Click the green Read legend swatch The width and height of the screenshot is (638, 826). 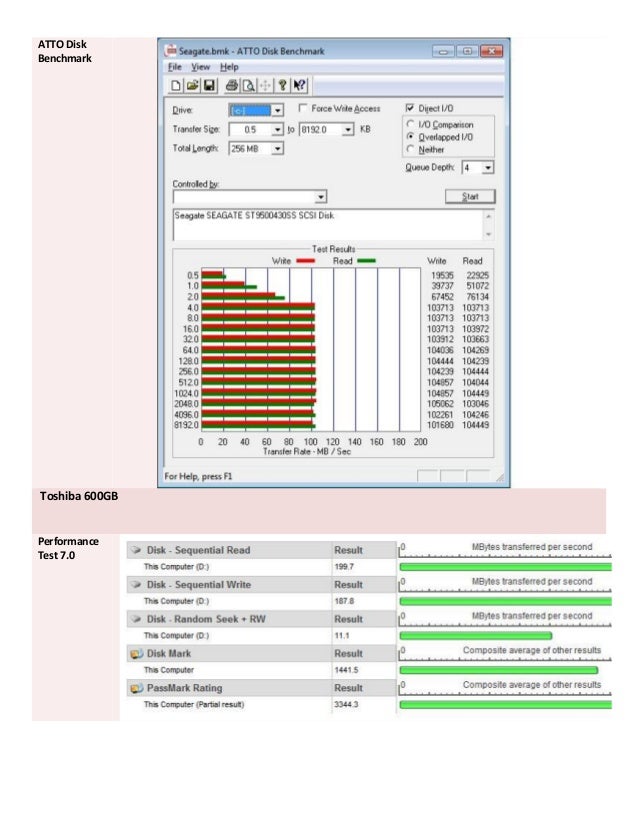(366, 261)
